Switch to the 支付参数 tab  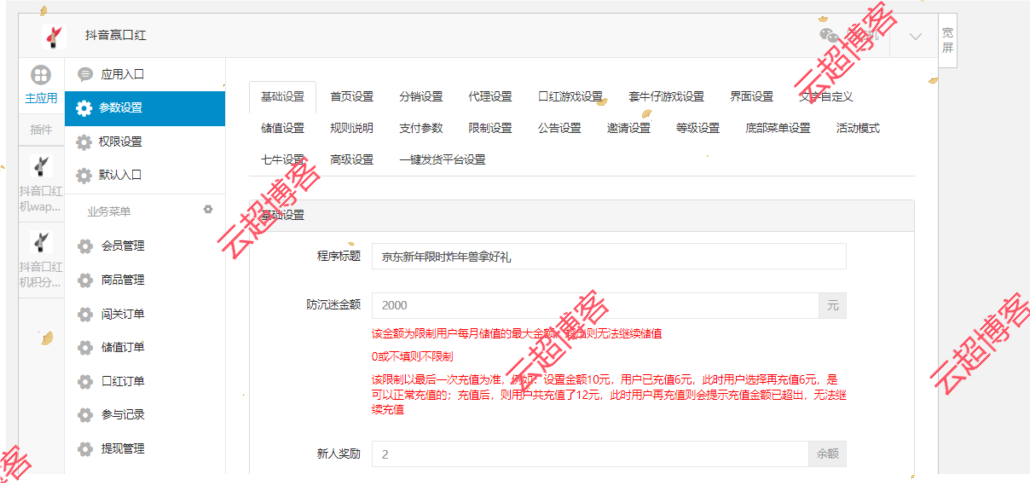click(x=421, y=129)
